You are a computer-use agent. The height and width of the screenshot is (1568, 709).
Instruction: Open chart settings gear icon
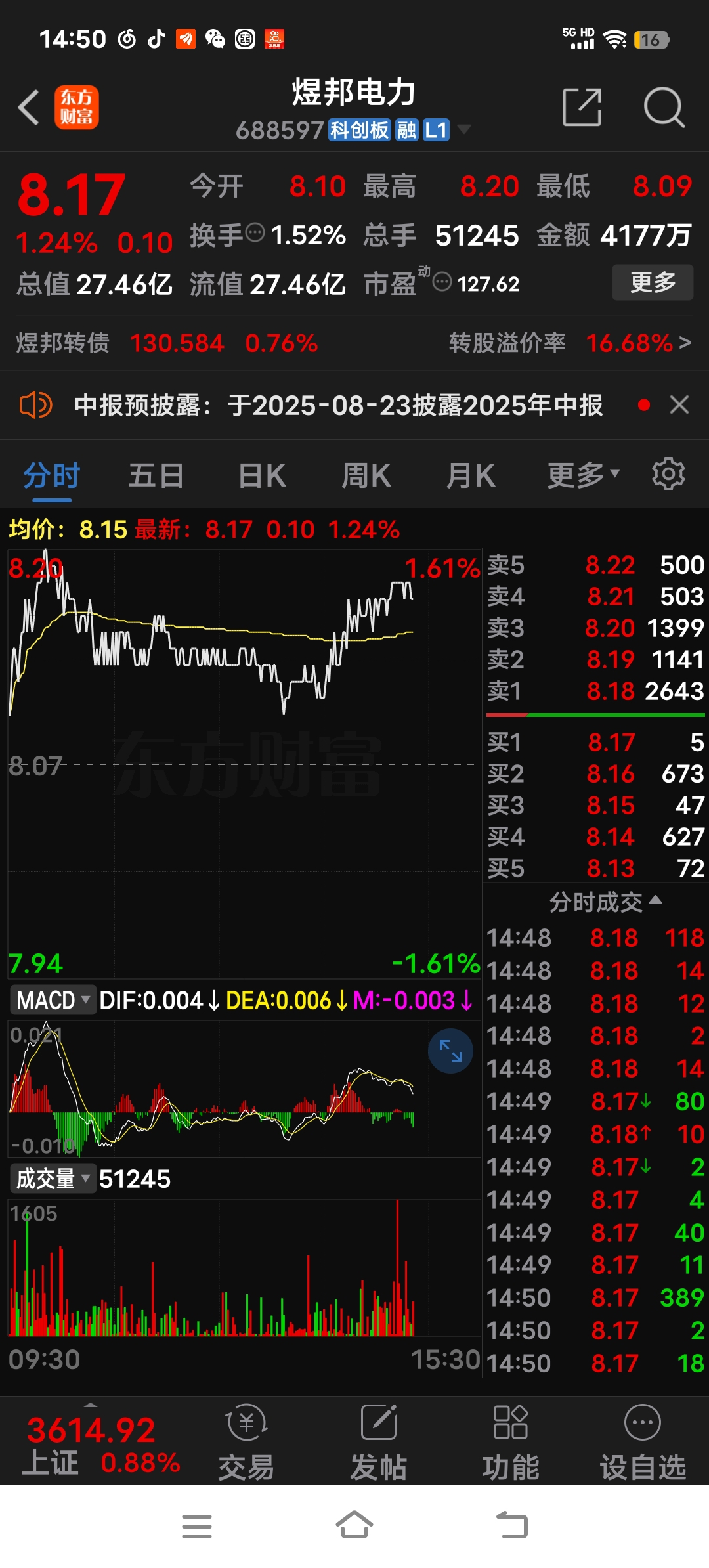coord(668,474)
